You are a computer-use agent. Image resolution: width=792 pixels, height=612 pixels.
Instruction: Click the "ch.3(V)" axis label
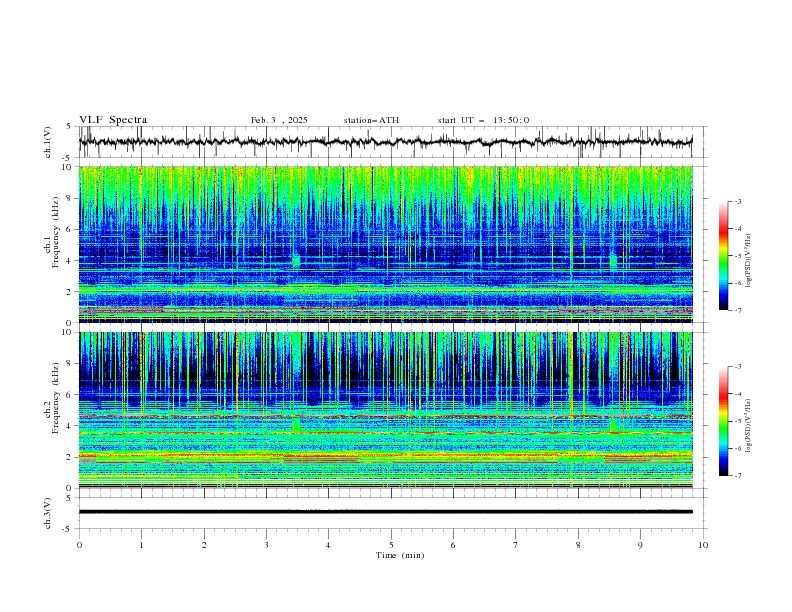[48, 513]
